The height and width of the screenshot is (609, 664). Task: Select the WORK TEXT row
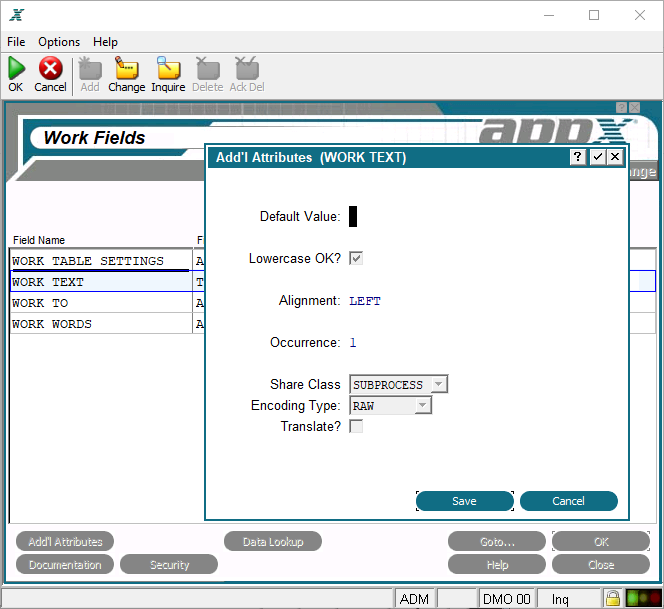point(101,282)
